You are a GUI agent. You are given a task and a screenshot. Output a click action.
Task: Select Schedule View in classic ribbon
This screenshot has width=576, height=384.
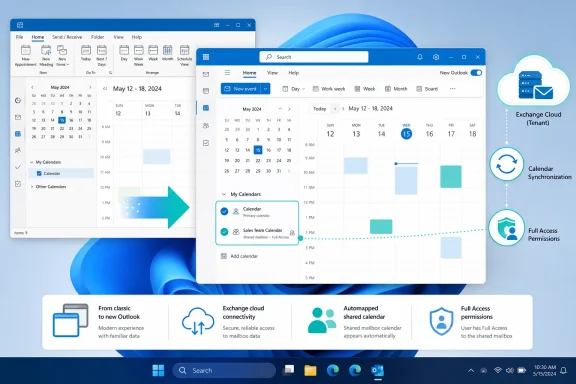pos(184,56)
